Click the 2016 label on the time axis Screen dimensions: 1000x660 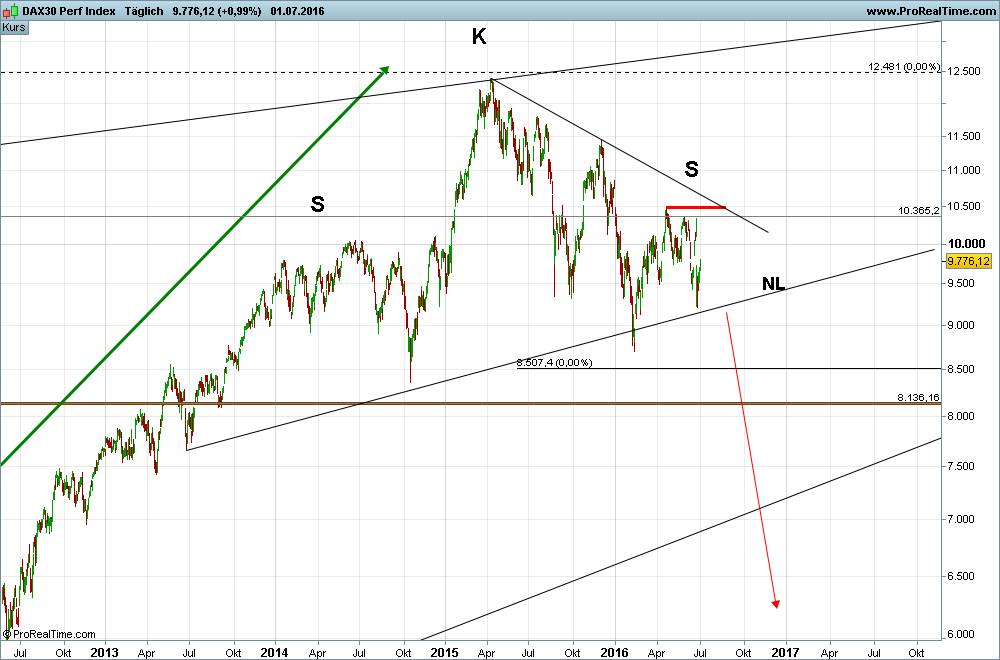pos(614,652)
